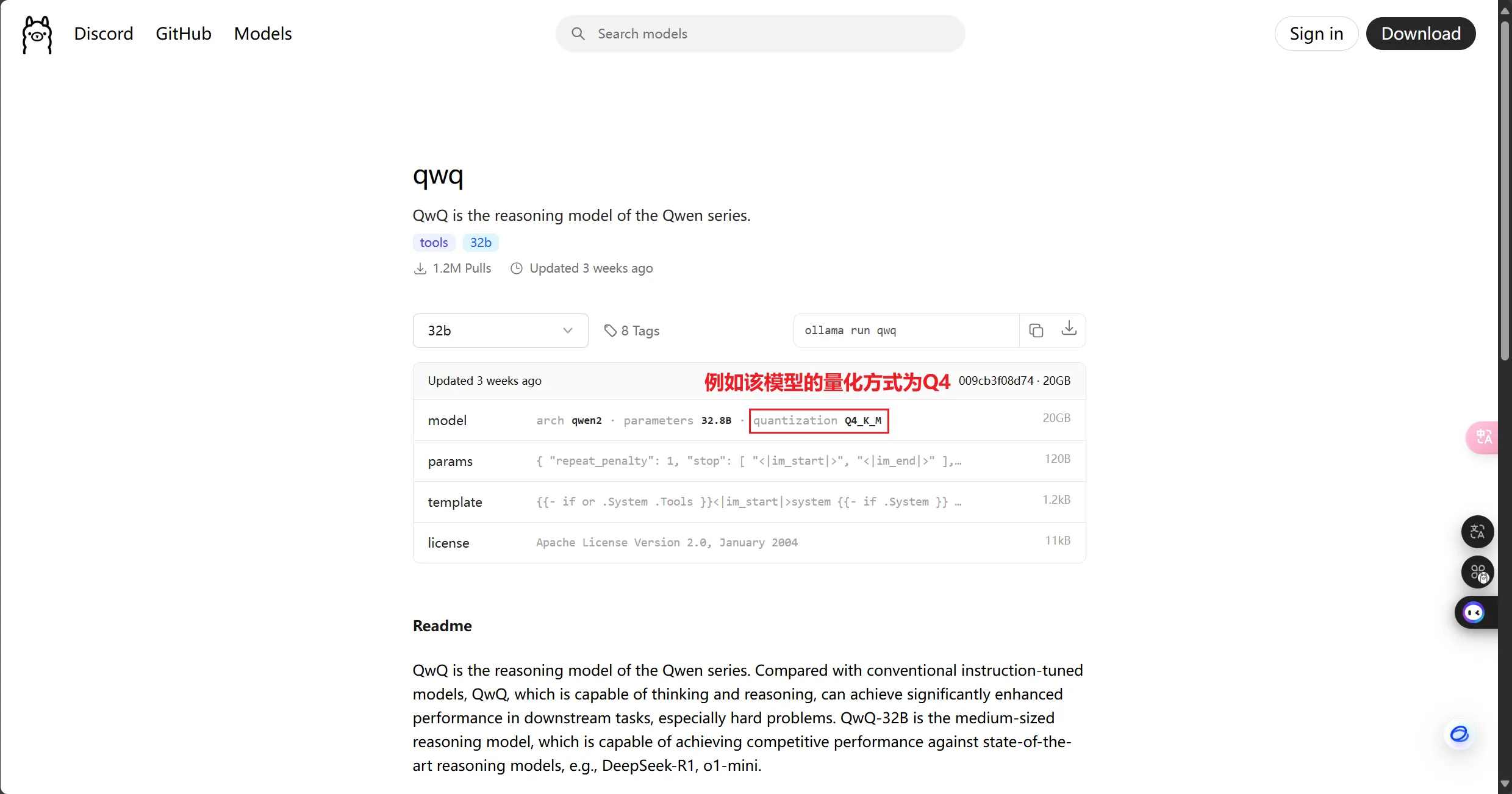Open the 32b version dropdown
This screenshot has height=794, width=1512.
pos(500,331)
